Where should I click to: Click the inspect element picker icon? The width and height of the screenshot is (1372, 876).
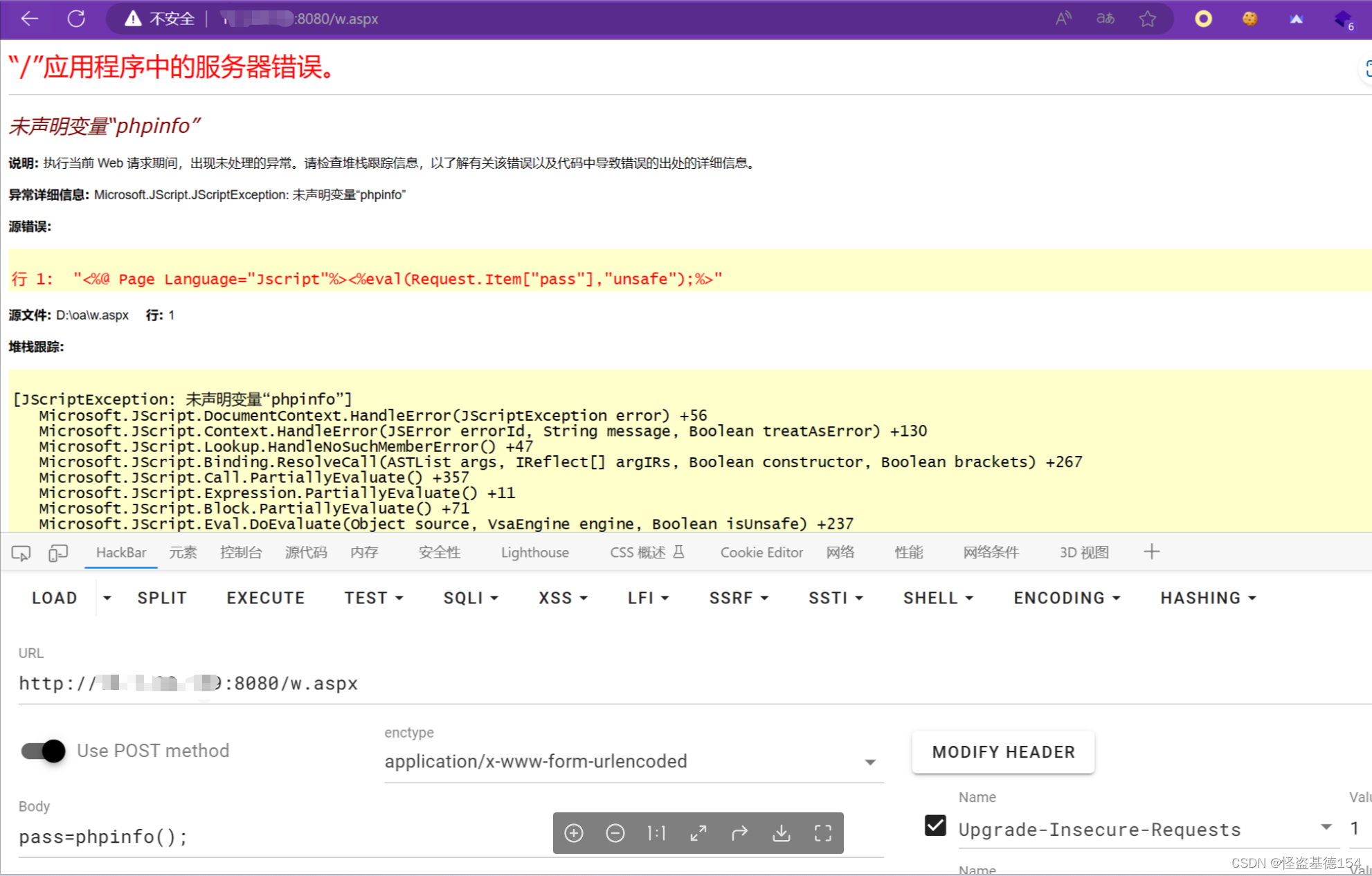click(x=21, y=553)
